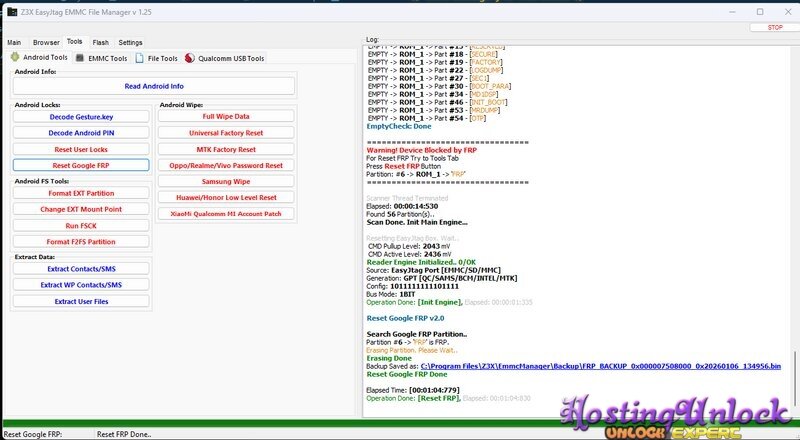Viewport: 800px width, 440px height.
Task: Run the MTK Factory Reset
Action: pyautogui.click(x=226, y=149)
